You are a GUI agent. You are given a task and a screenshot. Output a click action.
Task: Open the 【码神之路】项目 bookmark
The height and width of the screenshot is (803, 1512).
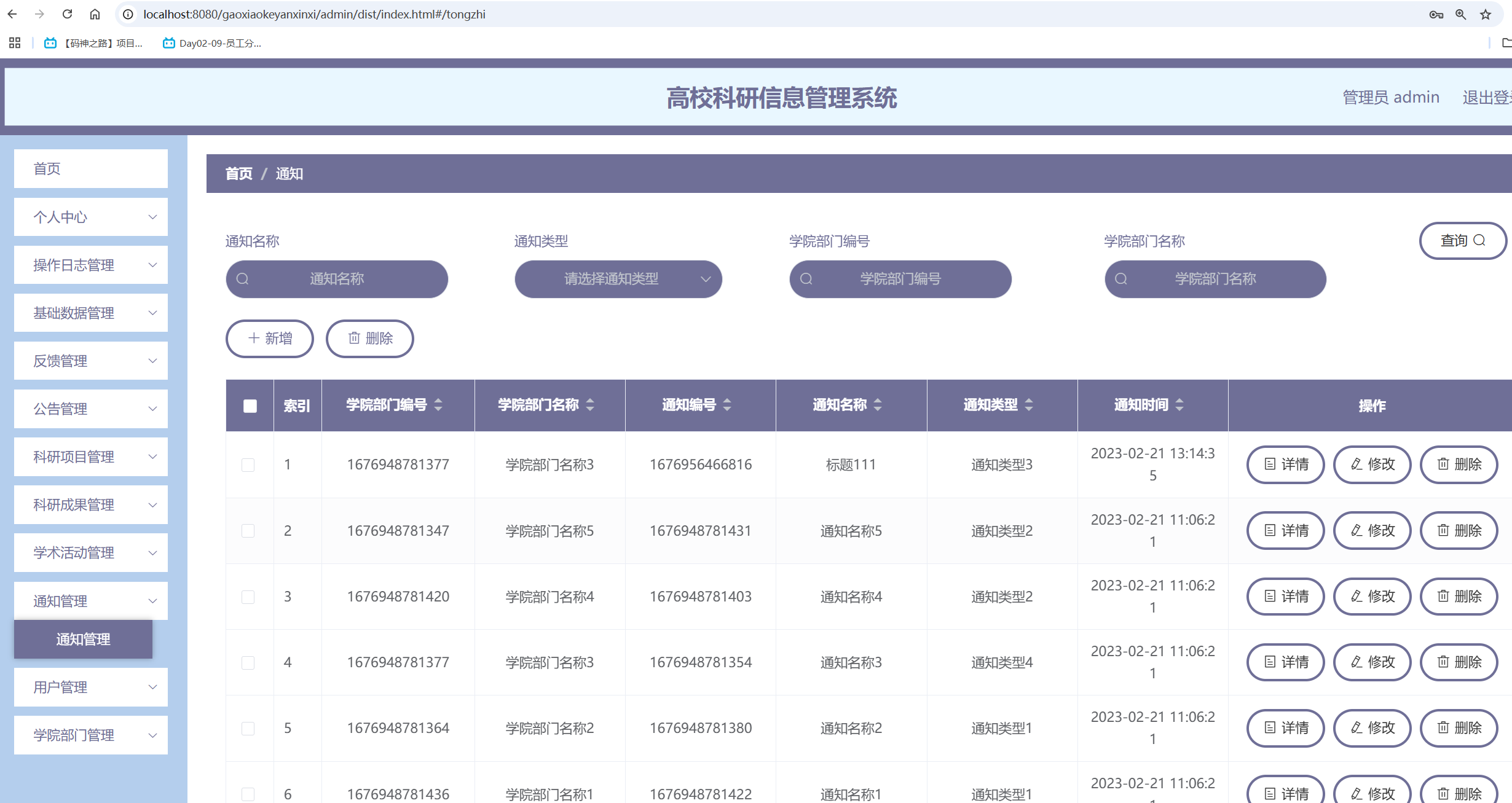pyautogui.click(x=93, y=43)
